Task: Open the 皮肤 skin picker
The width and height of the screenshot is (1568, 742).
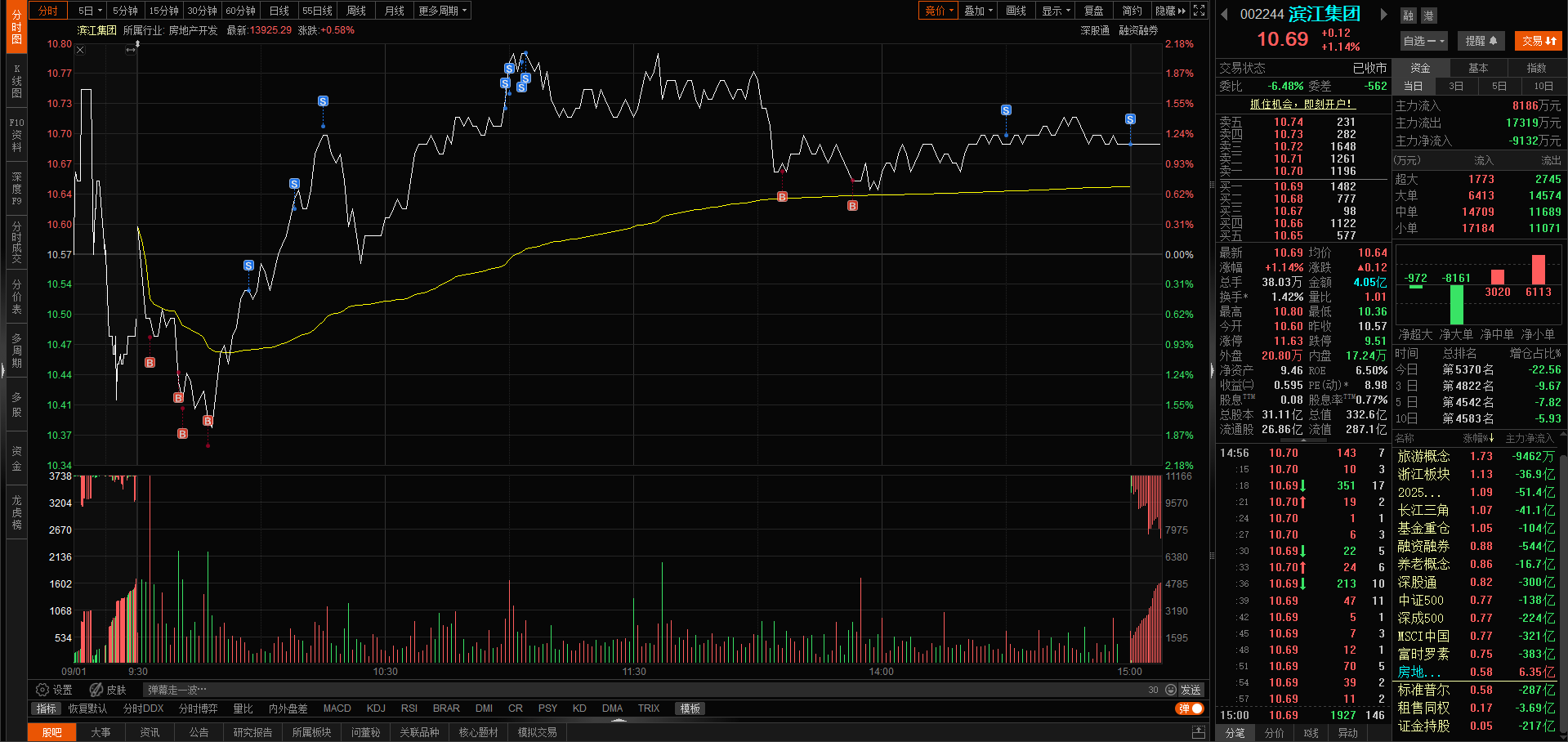Action: click(108, 690)
